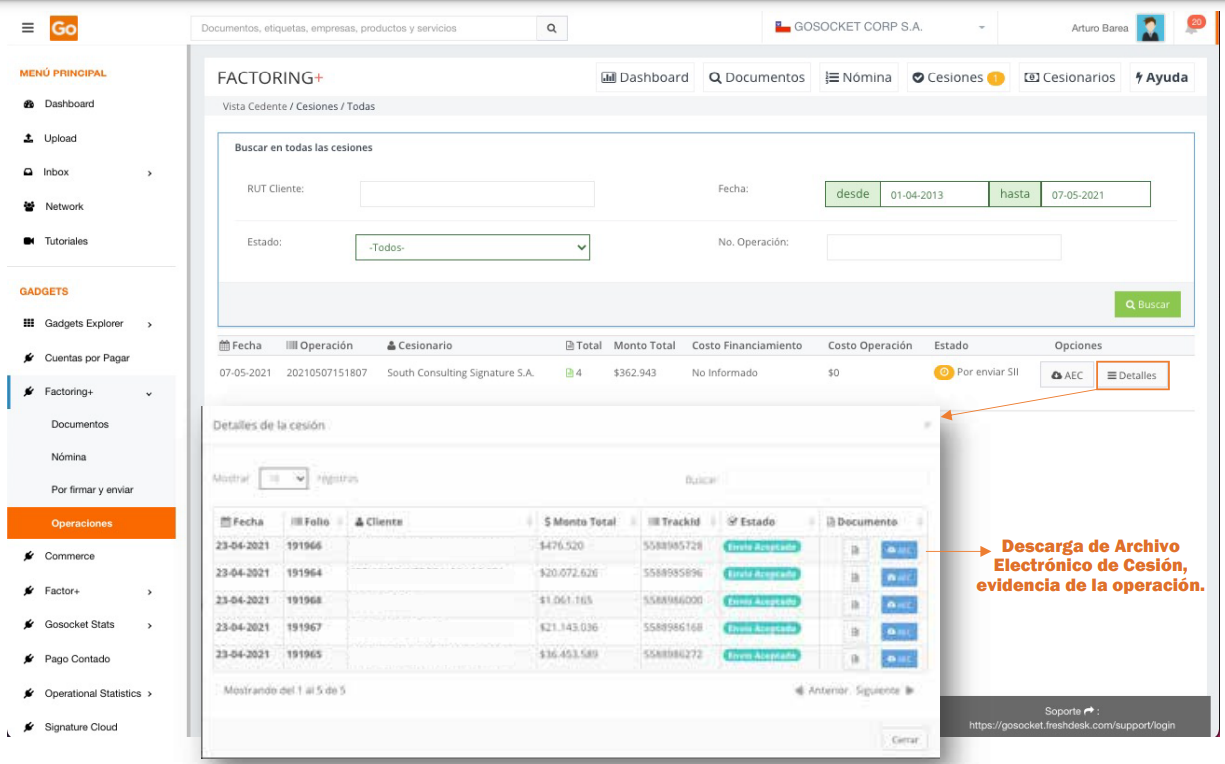
Task: Open the Estado -Todos- dropdown
Action: [472, 247]
